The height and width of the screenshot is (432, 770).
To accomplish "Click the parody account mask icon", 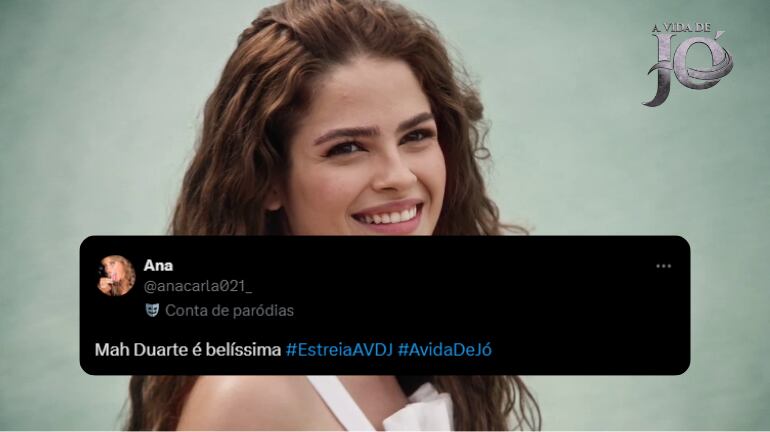I will (x=152, y=310).
